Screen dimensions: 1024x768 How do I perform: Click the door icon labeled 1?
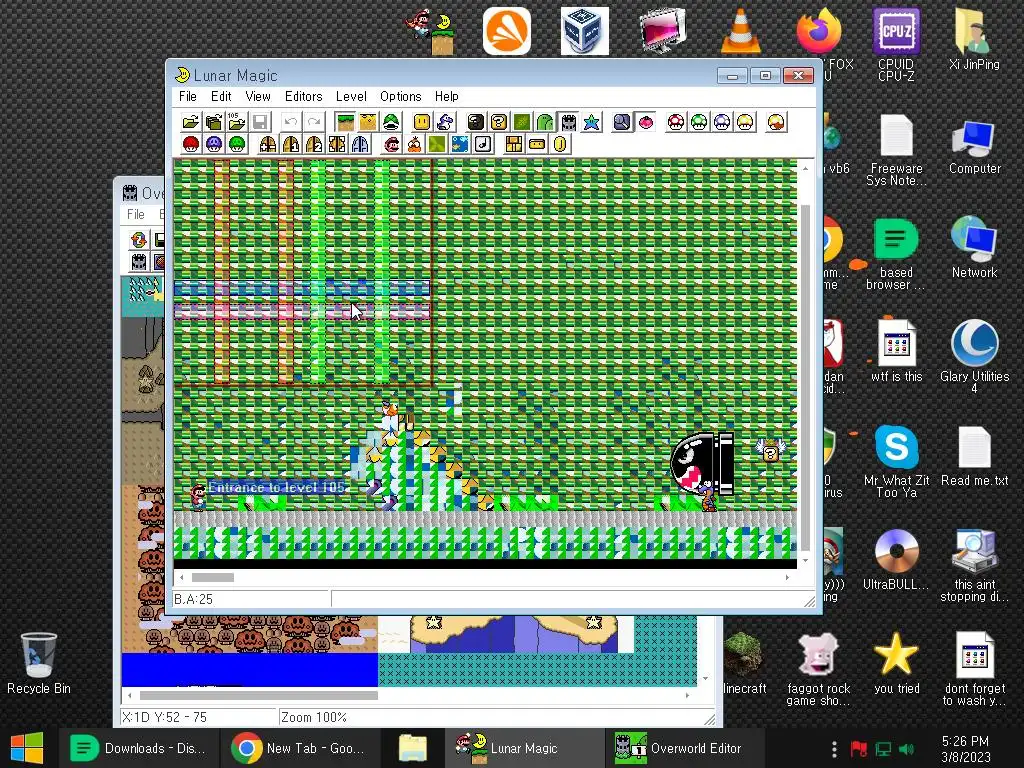tap(291, 144)
